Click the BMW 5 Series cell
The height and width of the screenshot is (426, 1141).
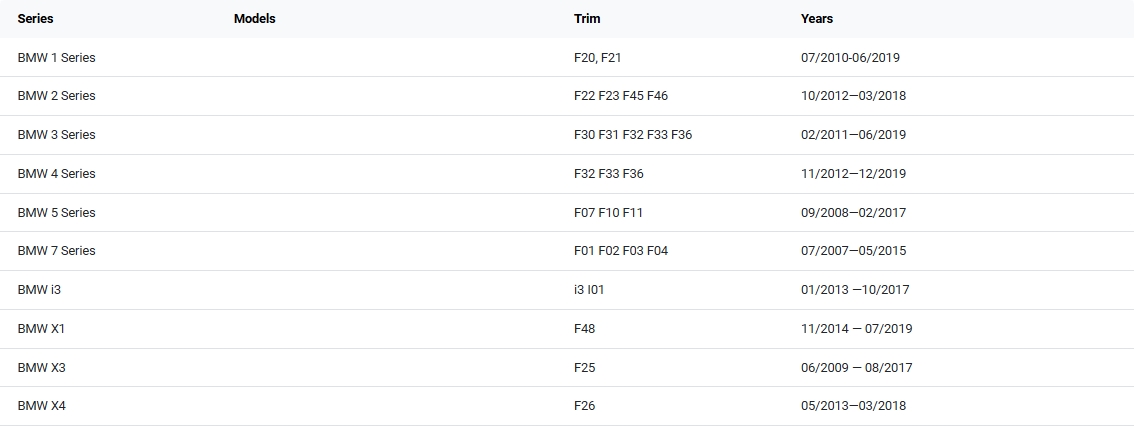(x=57, y=213)
